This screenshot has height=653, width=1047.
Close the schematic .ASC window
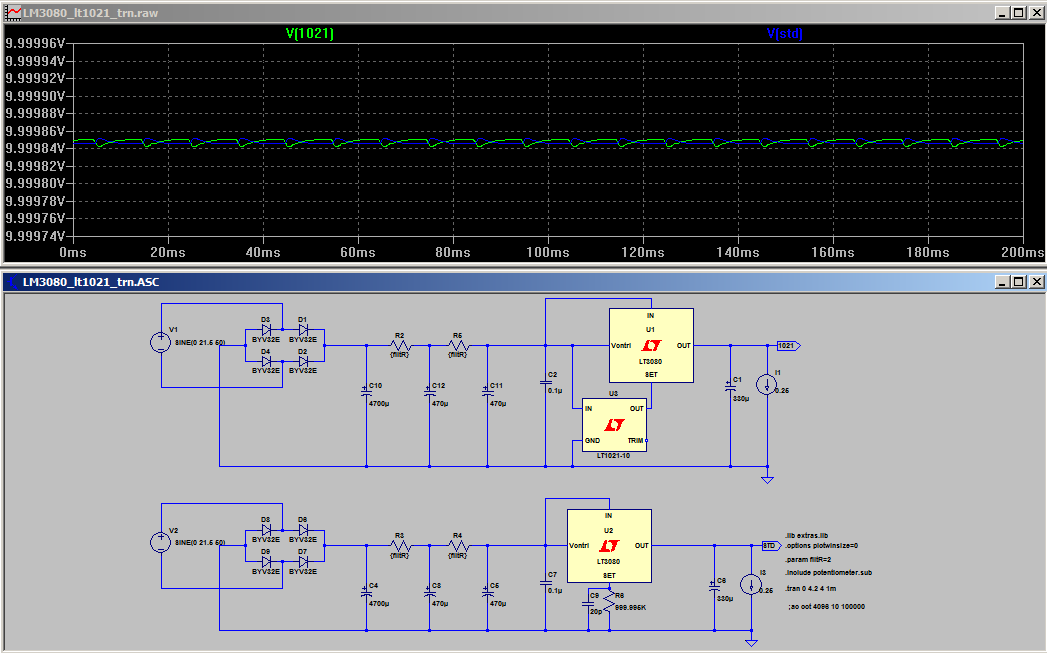[1036, 282]
